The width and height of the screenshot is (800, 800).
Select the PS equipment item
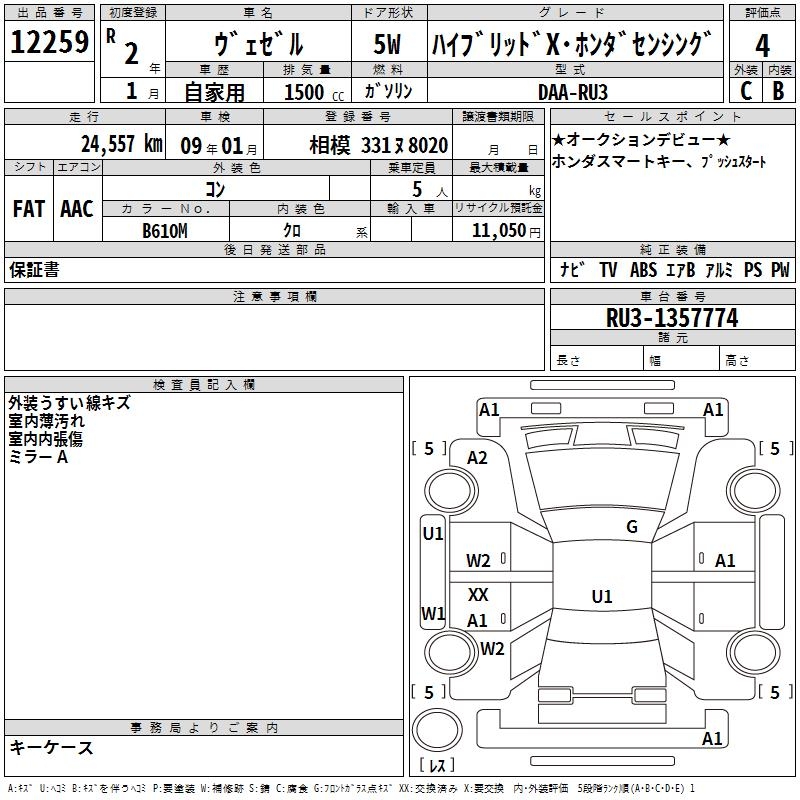pos(753,269)
